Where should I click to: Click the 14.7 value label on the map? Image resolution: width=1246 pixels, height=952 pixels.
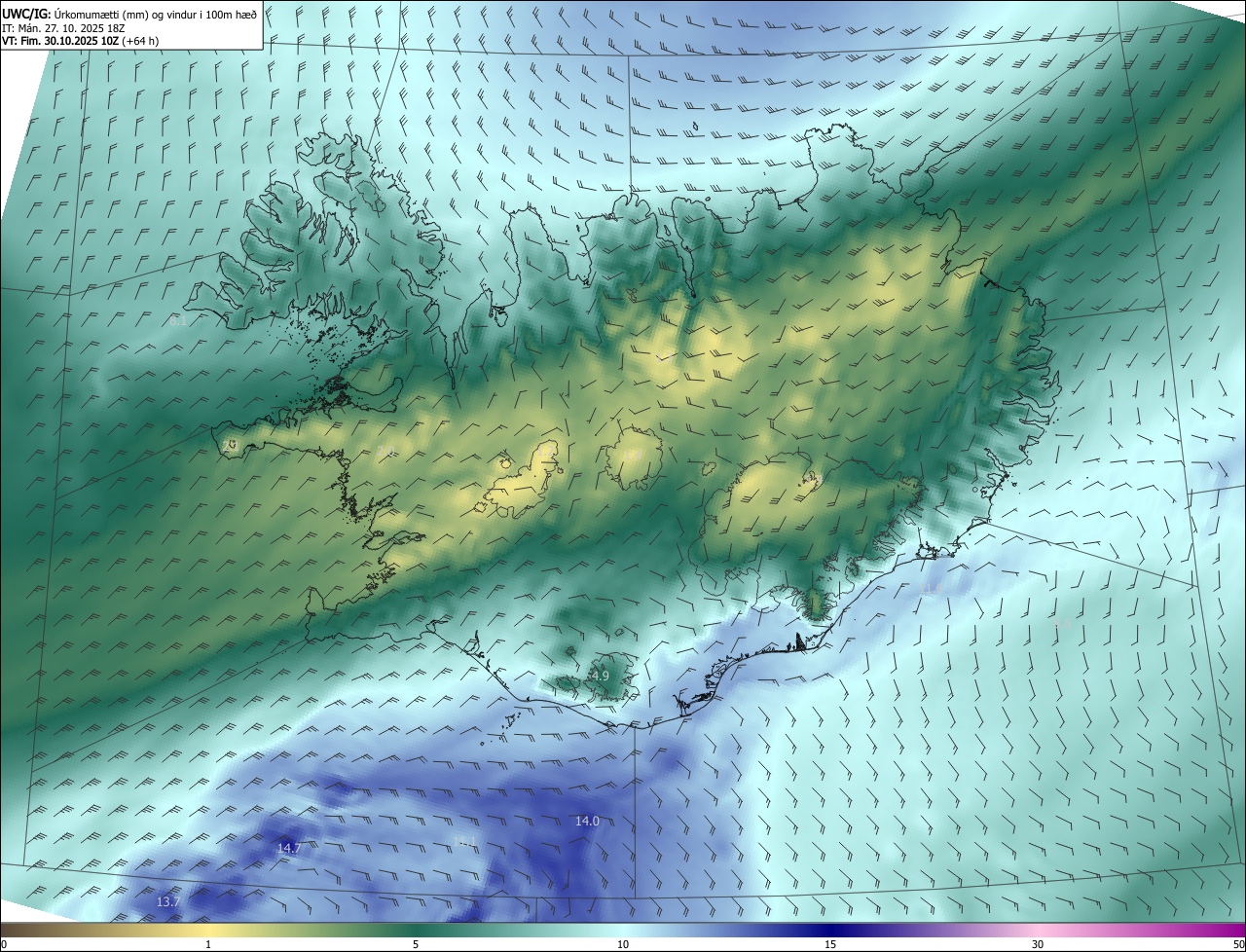[289, 848]
